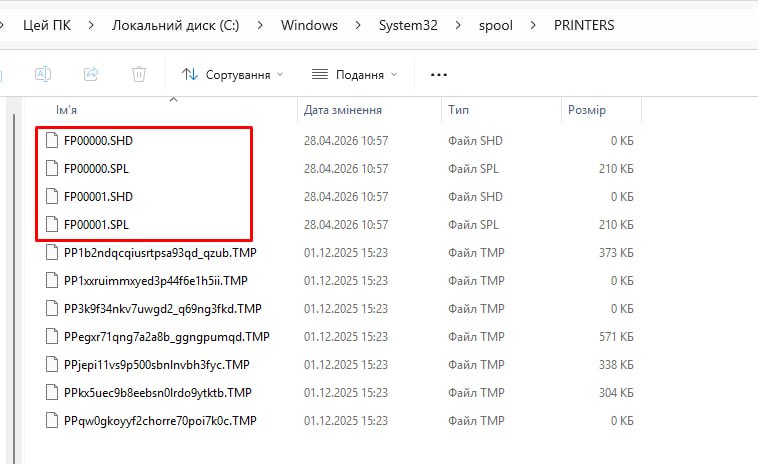This screenshot has height=464, width=758.
Task: Click the Share icon in the toolbar
Action: point(91,74)
